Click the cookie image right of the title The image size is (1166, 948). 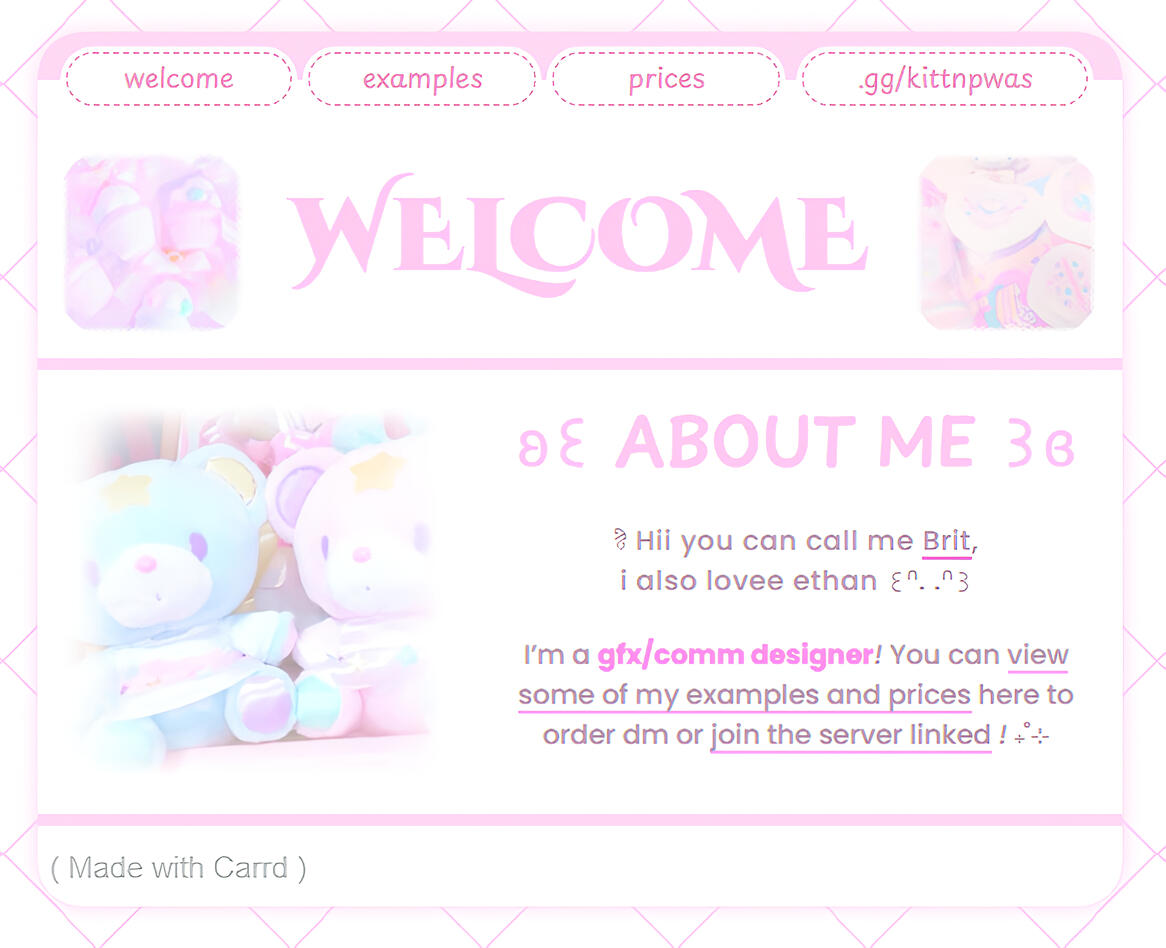(1007, 242)
